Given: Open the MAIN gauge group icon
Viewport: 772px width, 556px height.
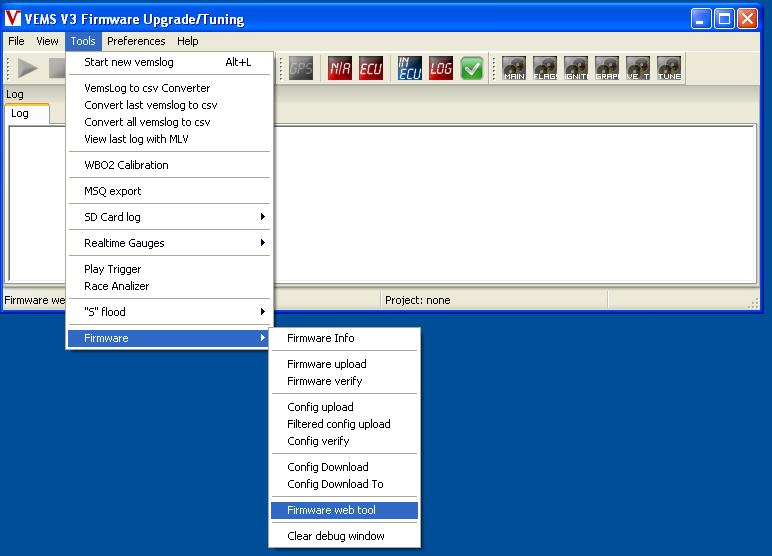Looking at the screenshot, I should [514, 68].
